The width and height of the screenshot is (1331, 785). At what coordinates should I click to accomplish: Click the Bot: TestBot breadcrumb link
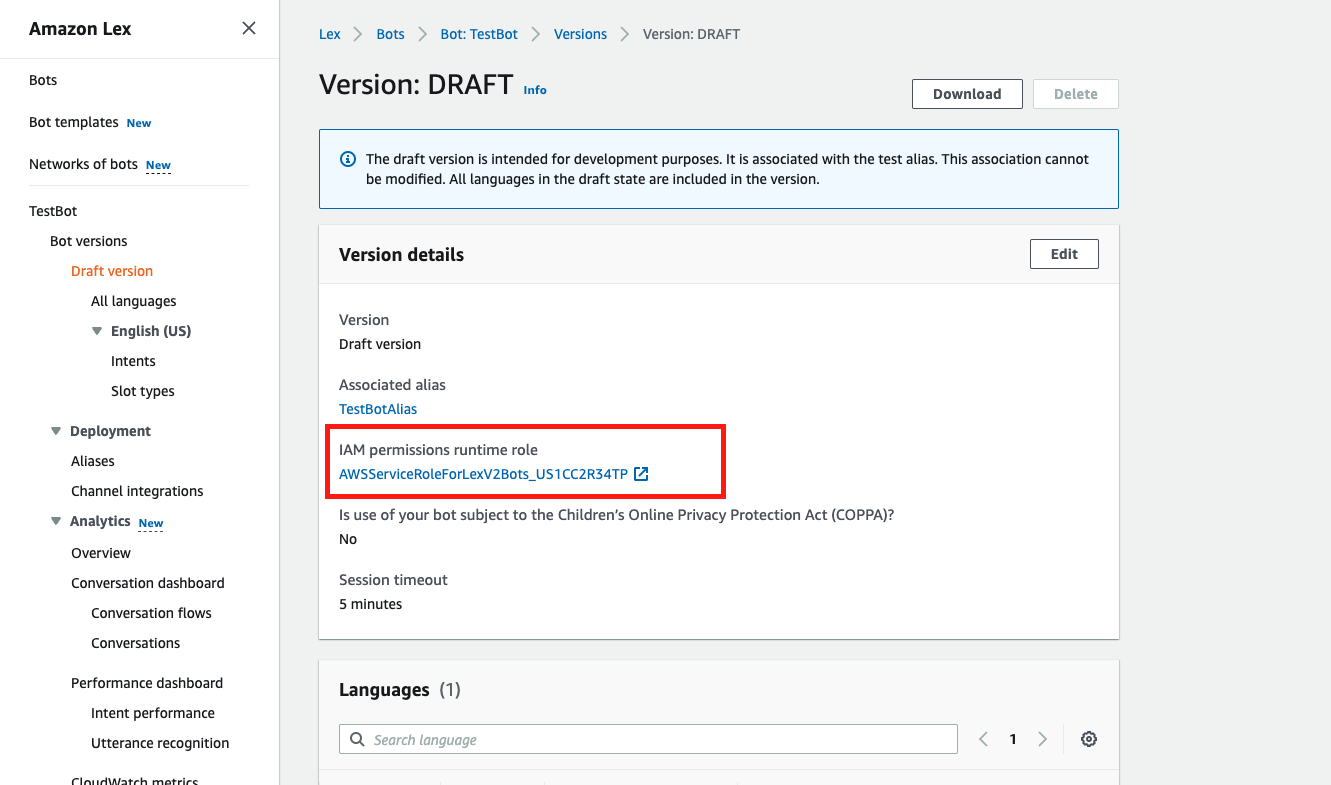pyautogui.click(x=479, y=34)
